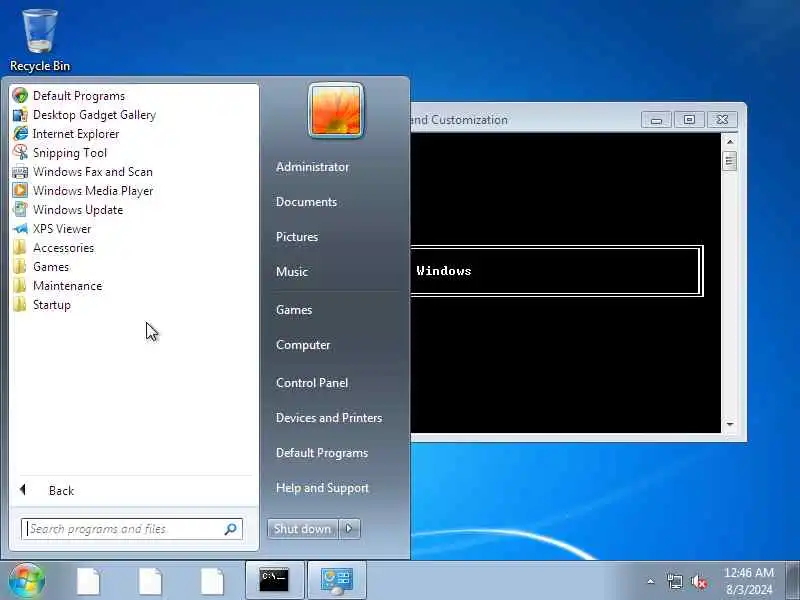Click the console window scroll-up arrow
The image size is (800, 600).
[x=730, y=141]
